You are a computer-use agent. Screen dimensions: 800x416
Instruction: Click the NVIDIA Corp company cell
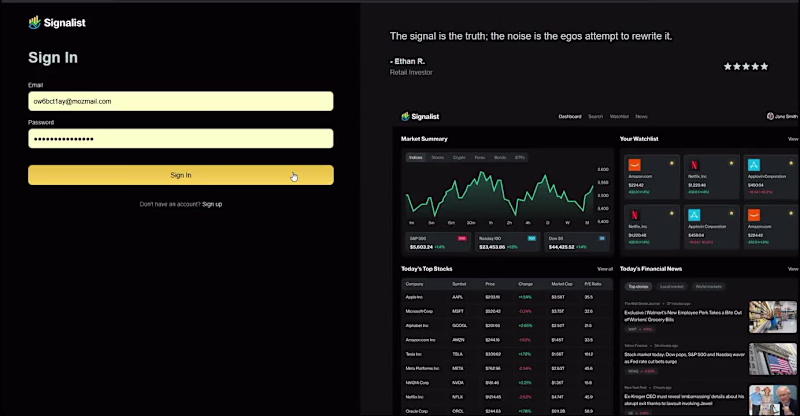[417, 383]
